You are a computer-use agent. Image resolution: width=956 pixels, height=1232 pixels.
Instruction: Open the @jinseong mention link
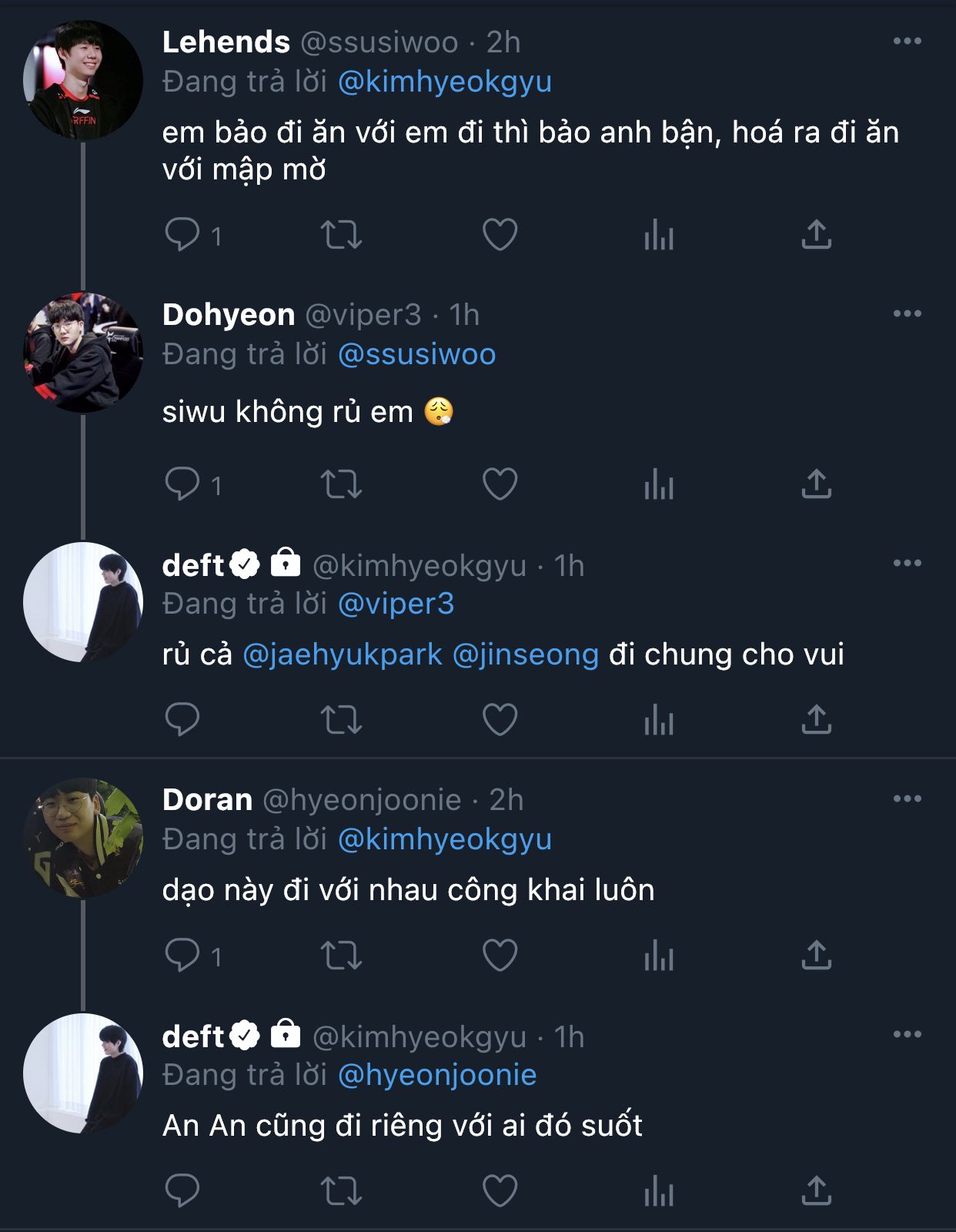pos(526,654)
